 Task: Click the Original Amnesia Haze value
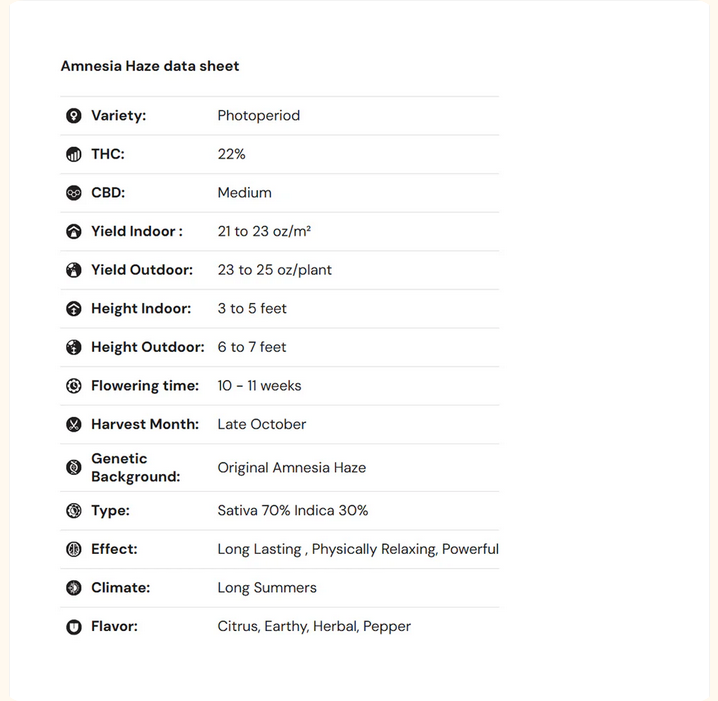292,468
